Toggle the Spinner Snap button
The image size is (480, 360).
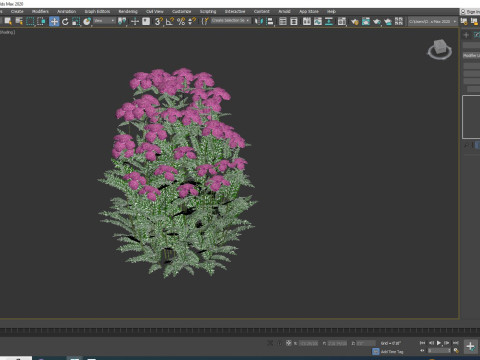coord(192,21)
